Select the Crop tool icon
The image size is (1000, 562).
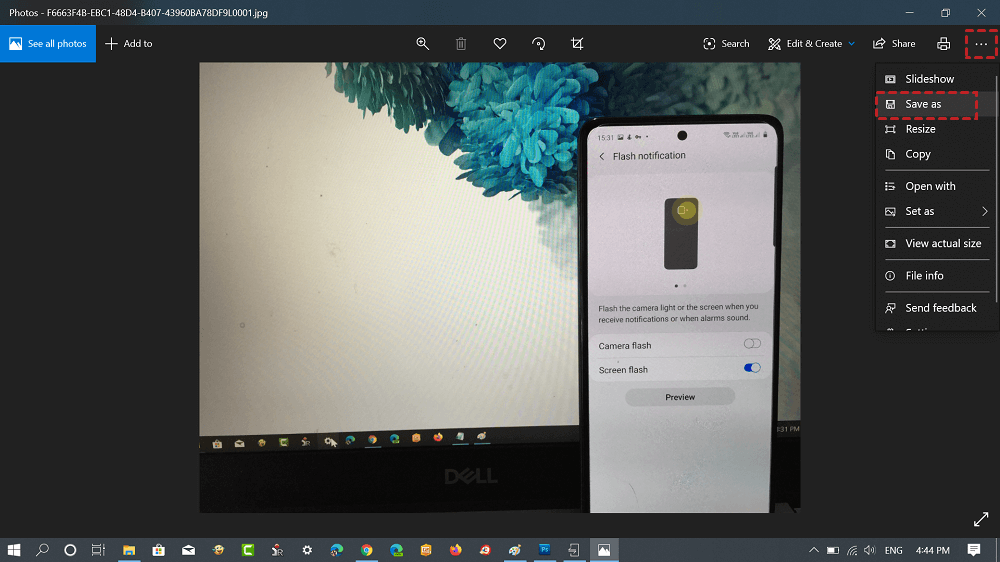point(577,44)
